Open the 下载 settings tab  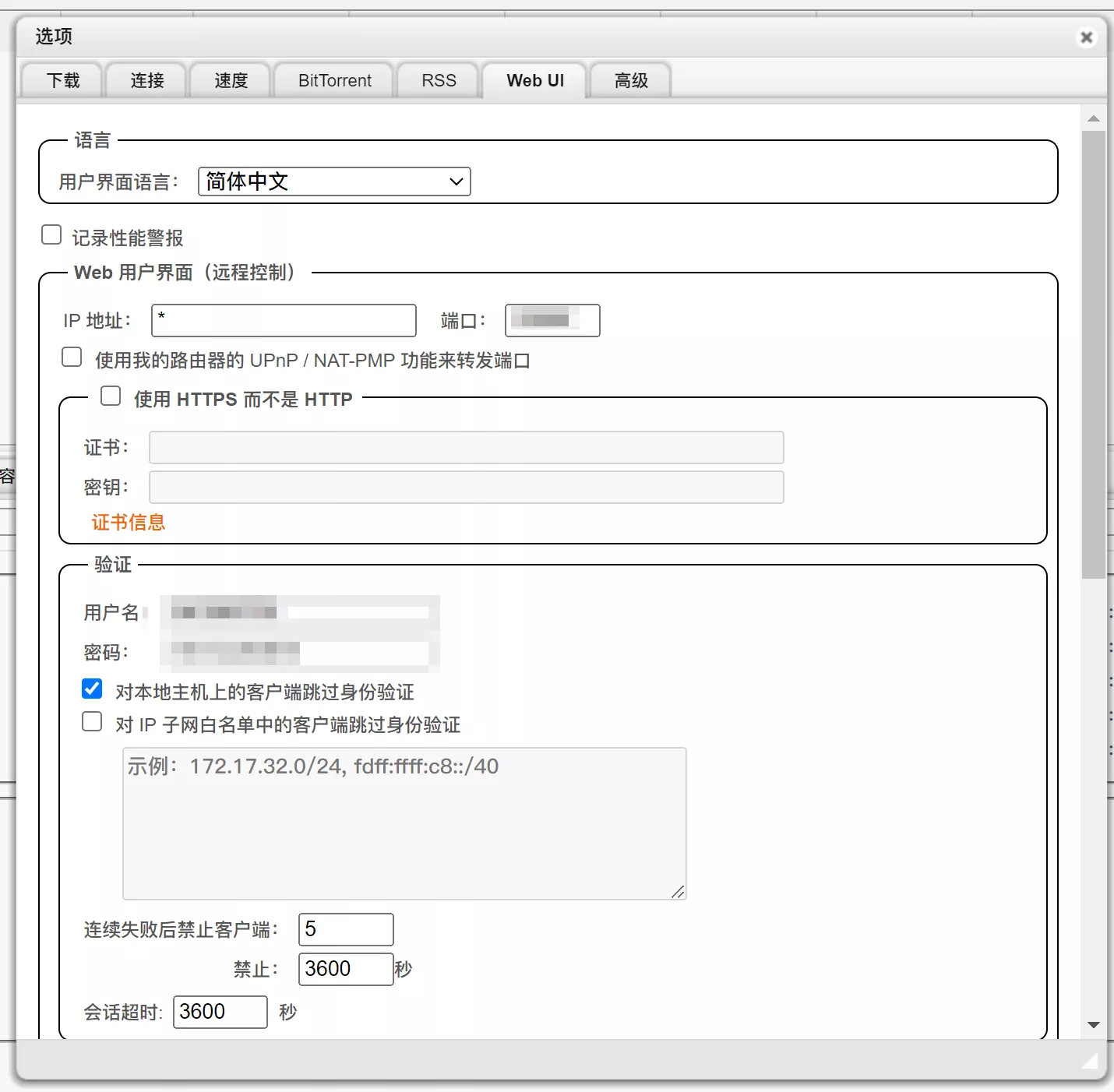pyautogui.click(x=61, y=80)
